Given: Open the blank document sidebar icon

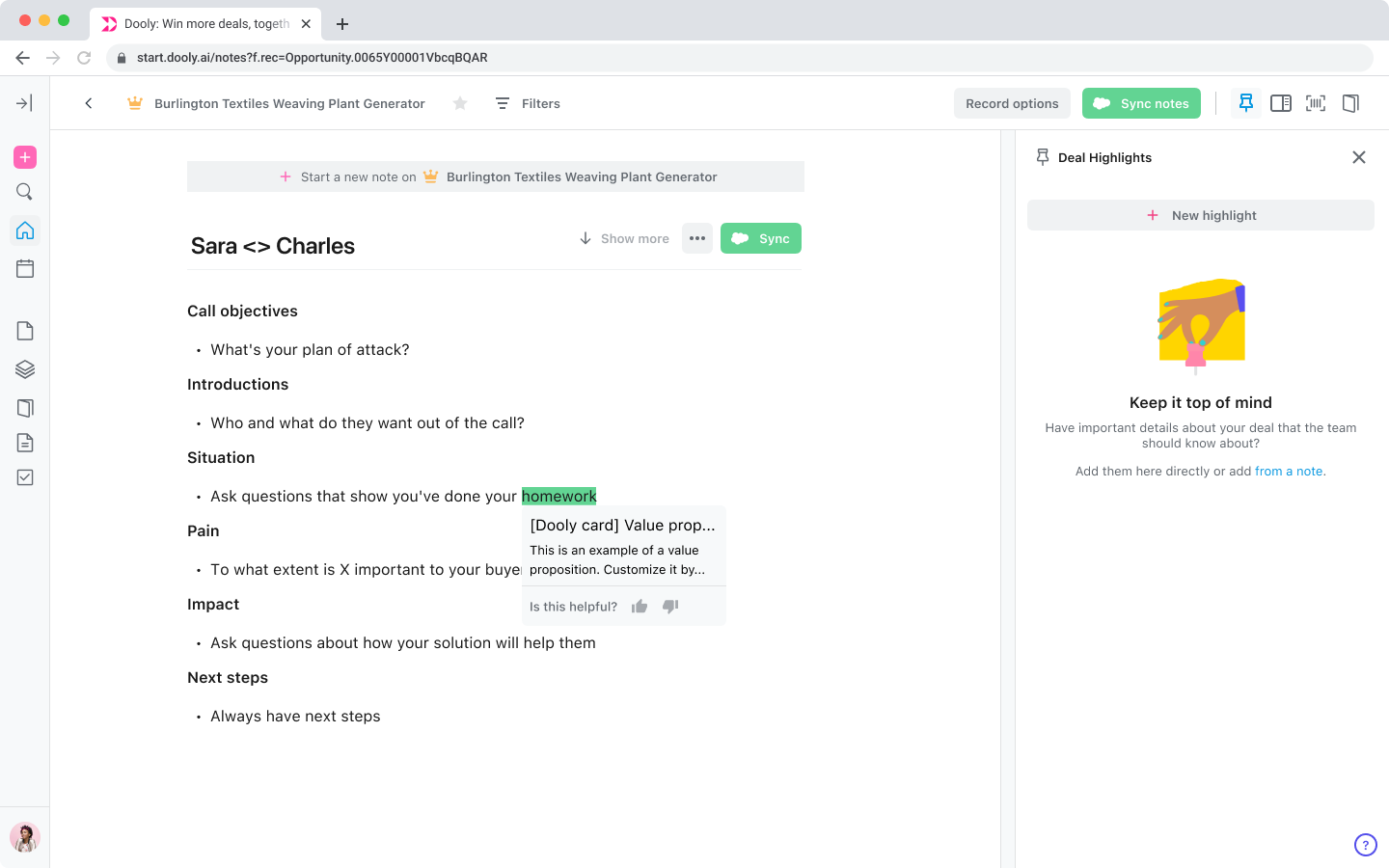Looking at the screenshot, I should (25, 331).
